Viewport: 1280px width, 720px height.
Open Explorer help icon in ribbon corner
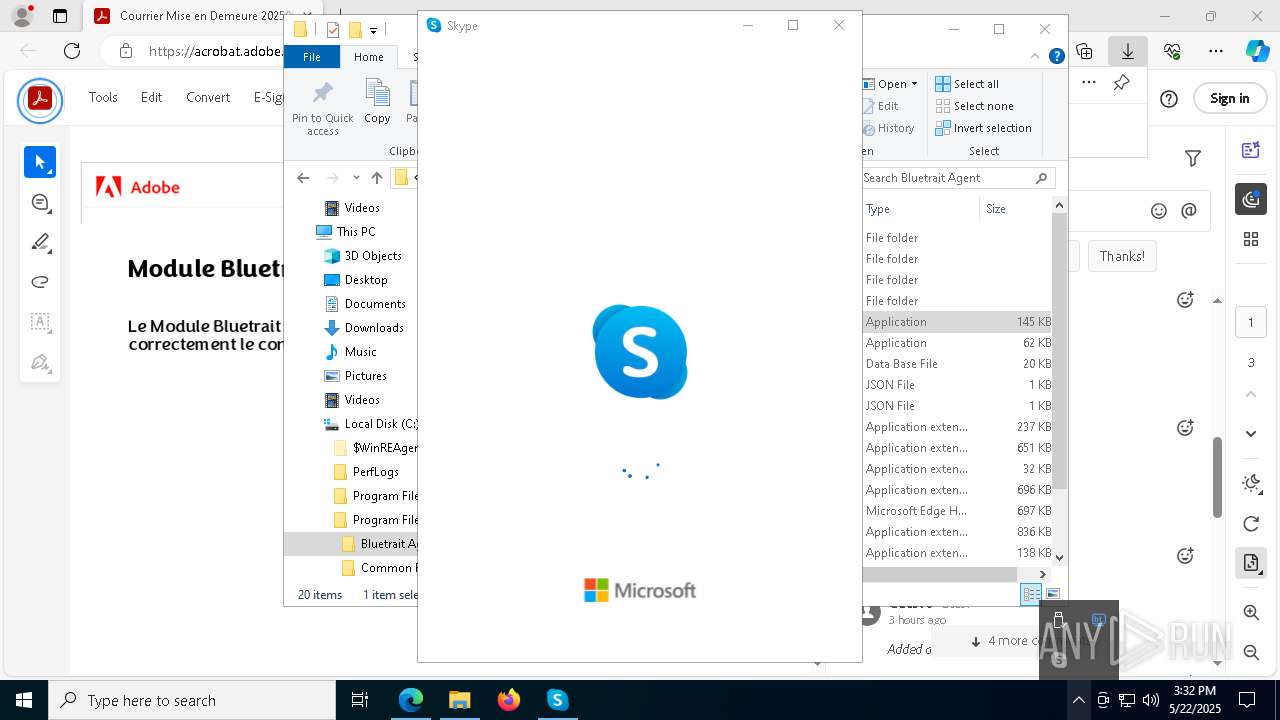point(1056,57)
